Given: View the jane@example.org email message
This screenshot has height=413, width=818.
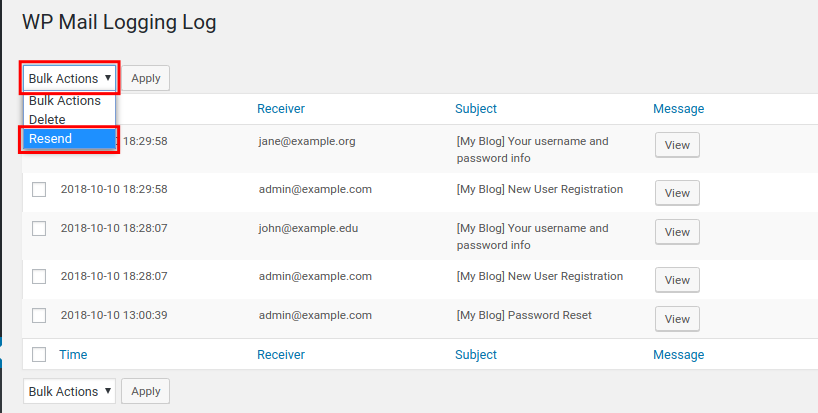Looking at the screenshot, I should 677,145.
